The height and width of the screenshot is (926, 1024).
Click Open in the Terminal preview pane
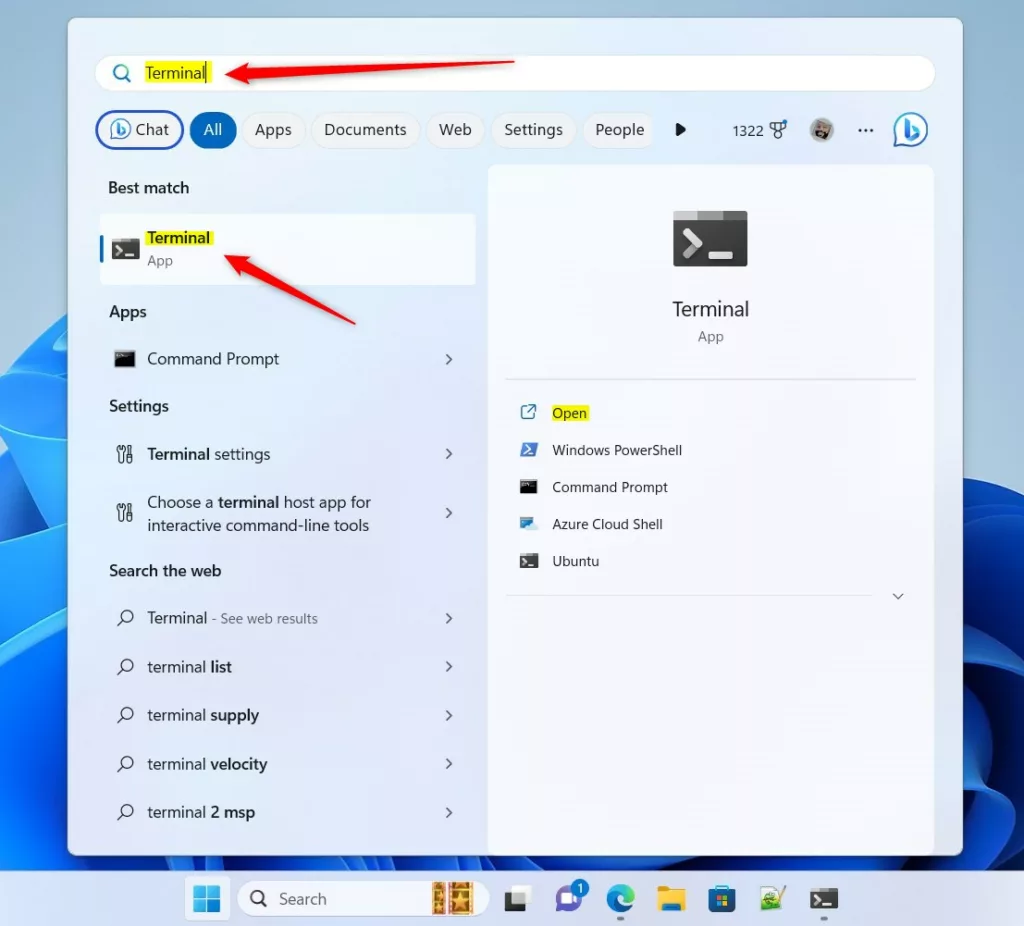(569, 413)
